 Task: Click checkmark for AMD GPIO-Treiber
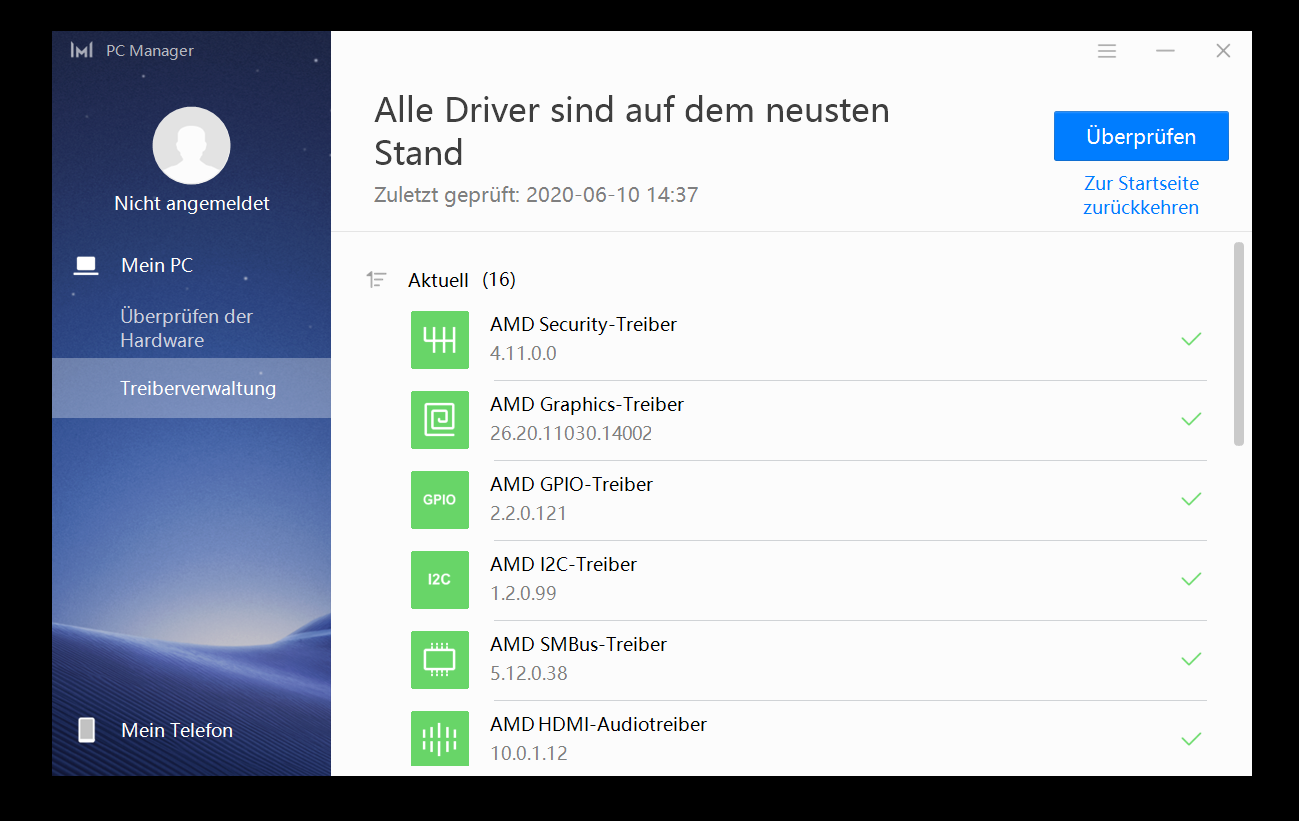[x=1191, y=499]
